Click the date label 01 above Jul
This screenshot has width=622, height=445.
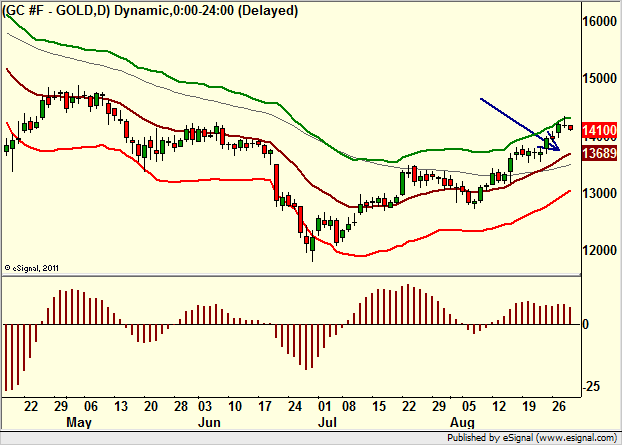[324, 406]
